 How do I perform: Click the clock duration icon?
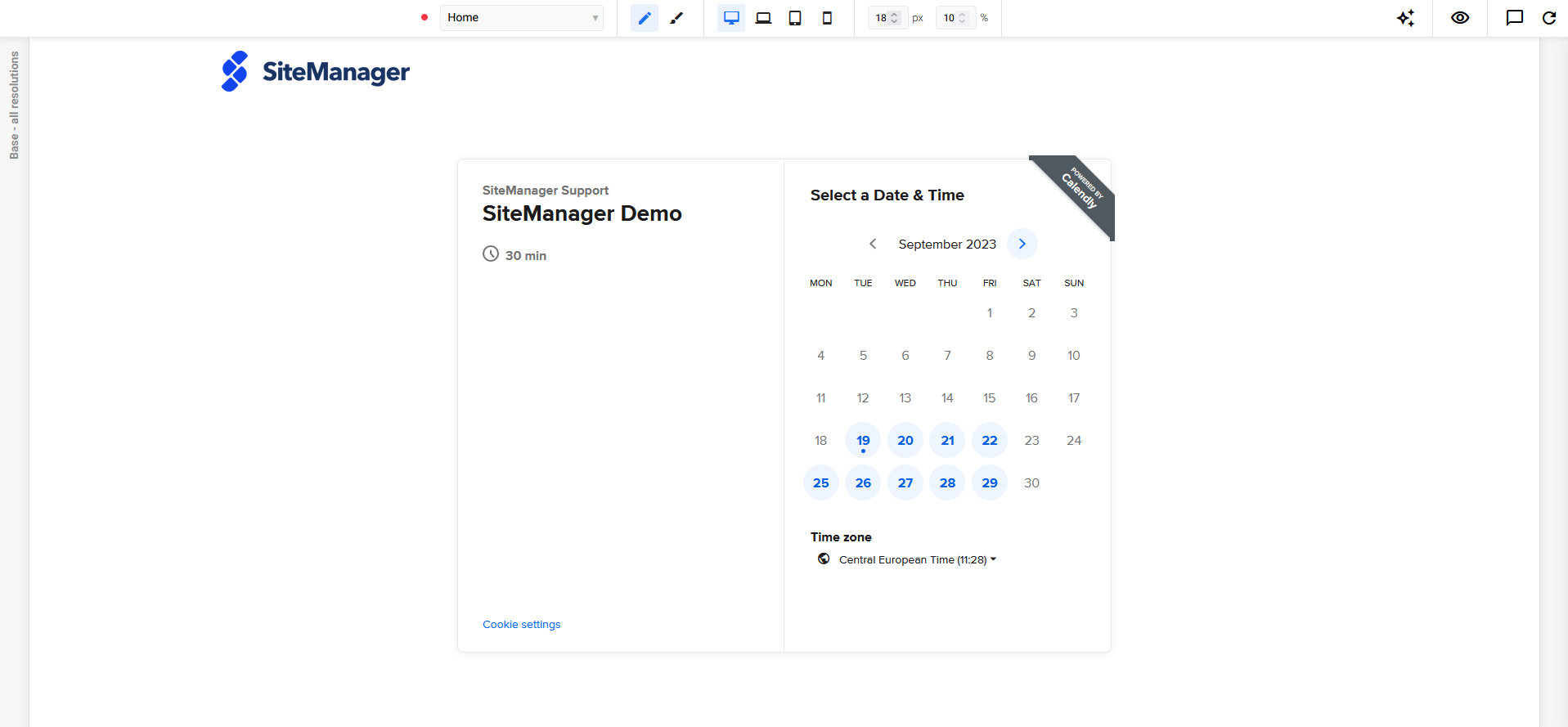[x=491, y=254]
